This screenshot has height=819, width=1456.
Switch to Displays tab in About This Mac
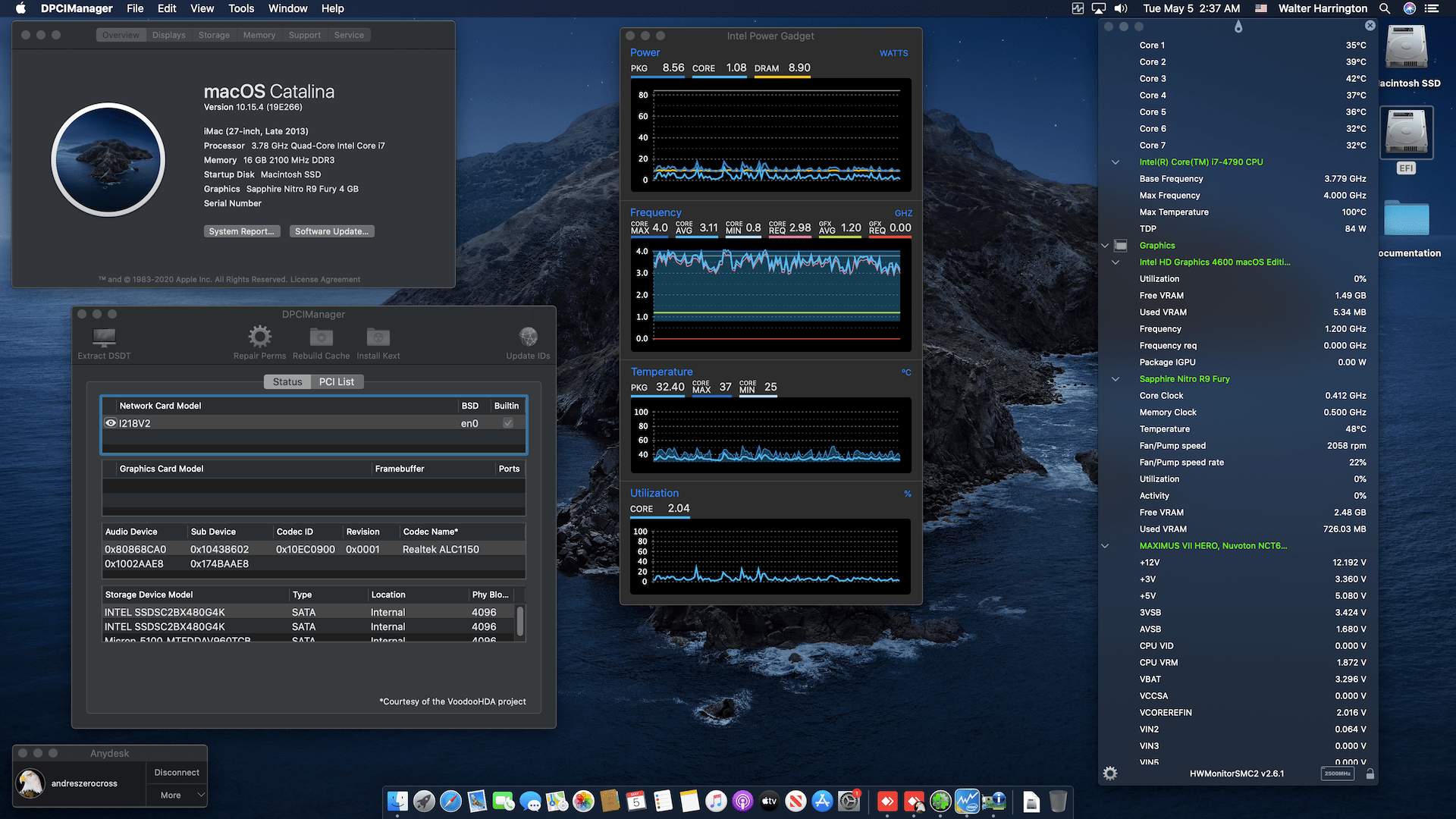168,35
